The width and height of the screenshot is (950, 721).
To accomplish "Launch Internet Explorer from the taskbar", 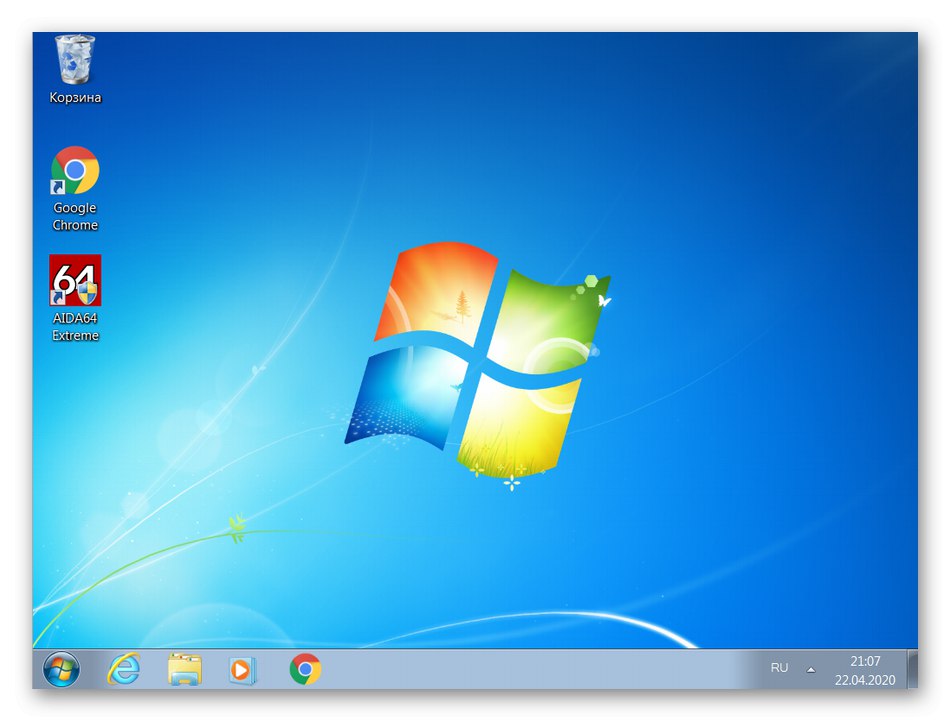I will click(124, 669).
